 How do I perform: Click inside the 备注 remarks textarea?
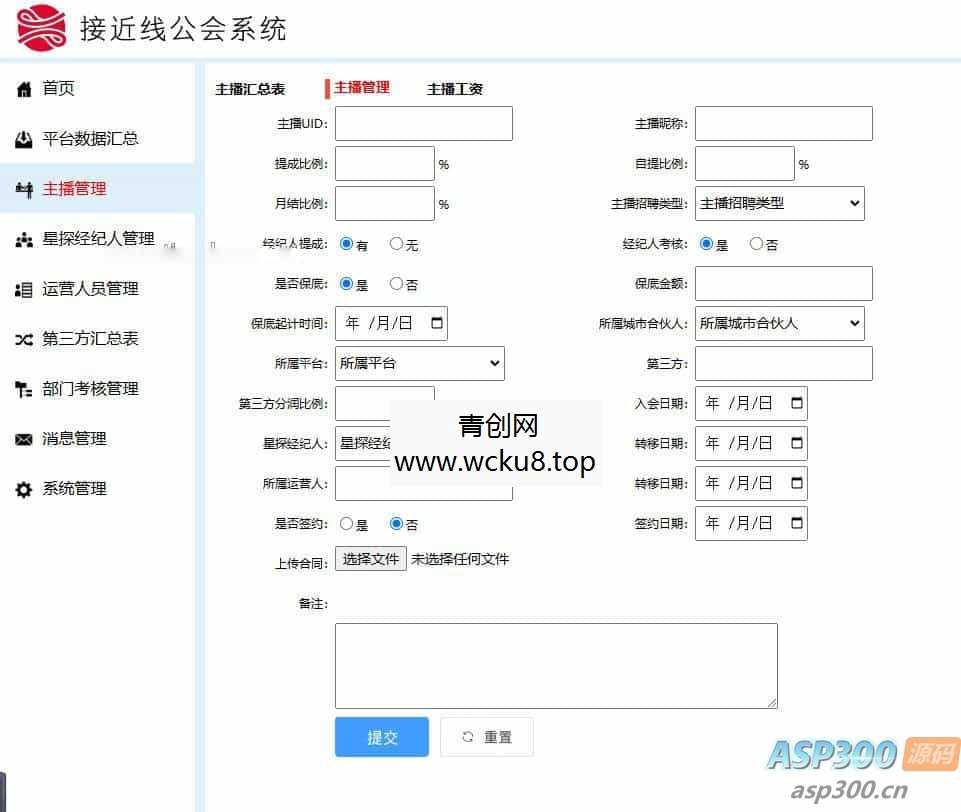556,665
